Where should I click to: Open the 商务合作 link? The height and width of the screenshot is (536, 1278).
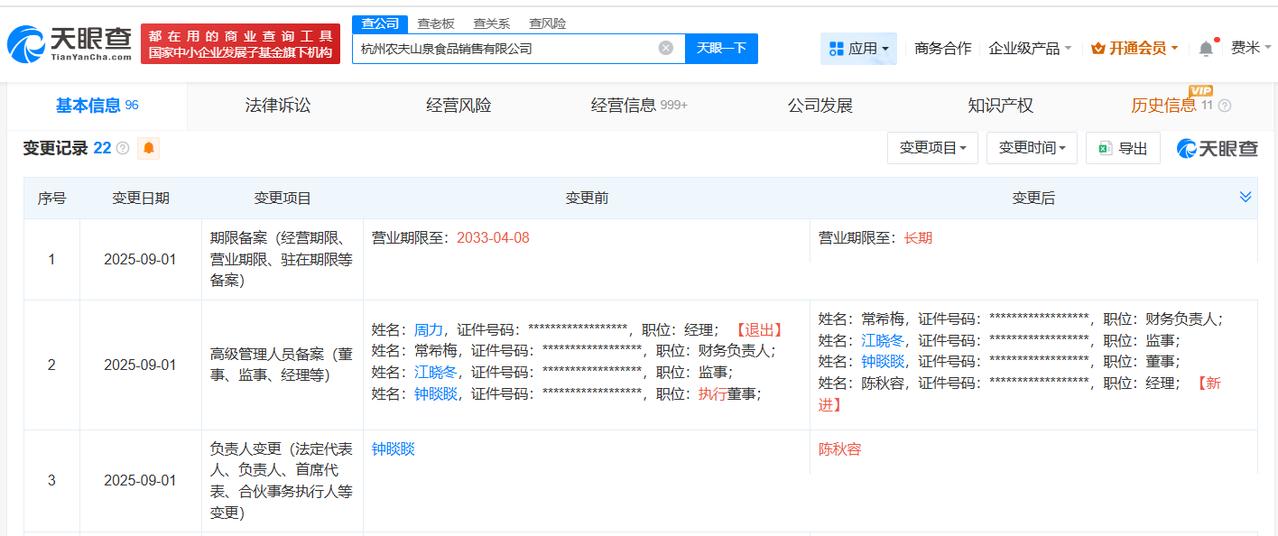click(x=943, y=48)
